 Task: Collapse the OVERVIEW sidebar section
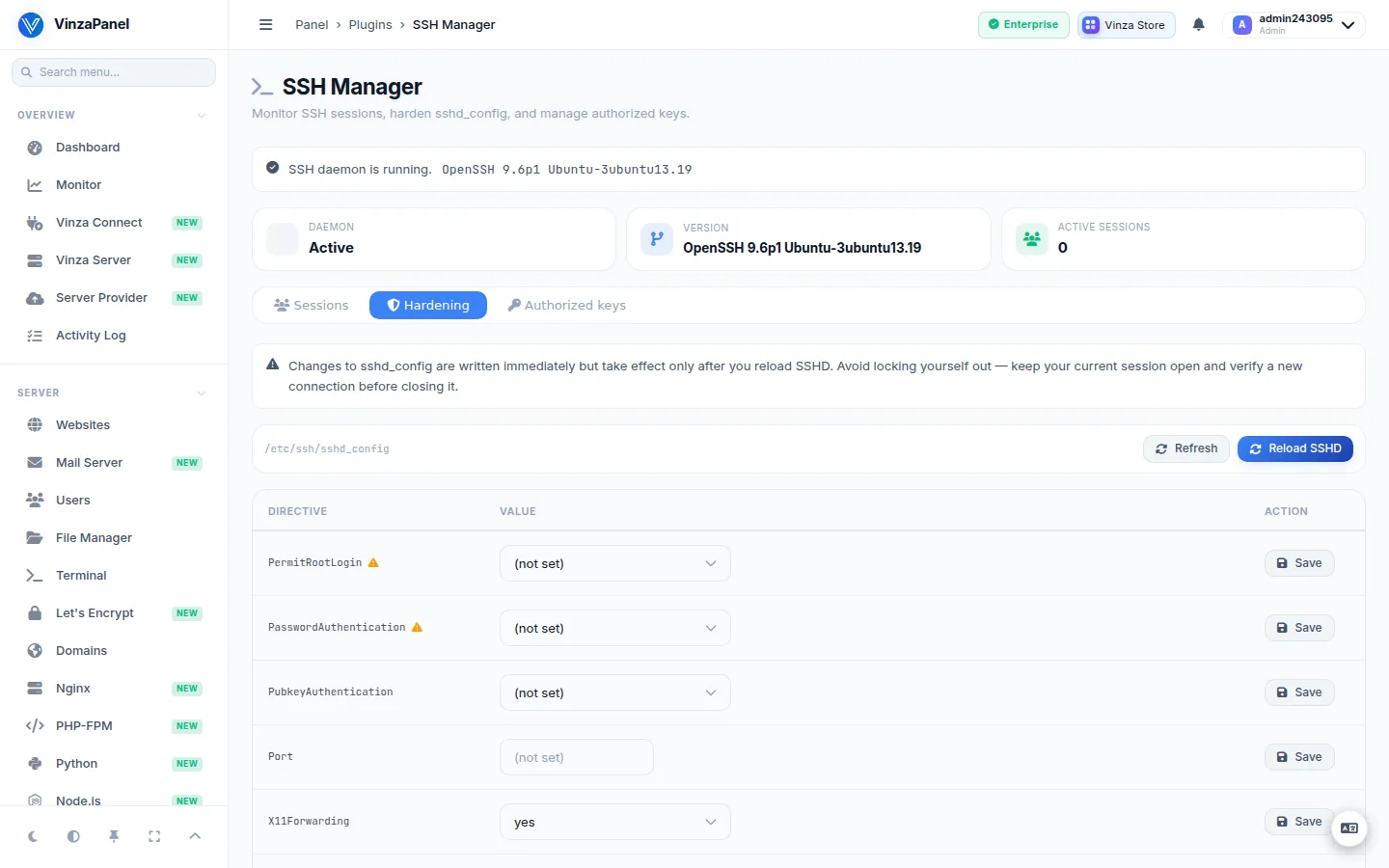click(114, 115)
